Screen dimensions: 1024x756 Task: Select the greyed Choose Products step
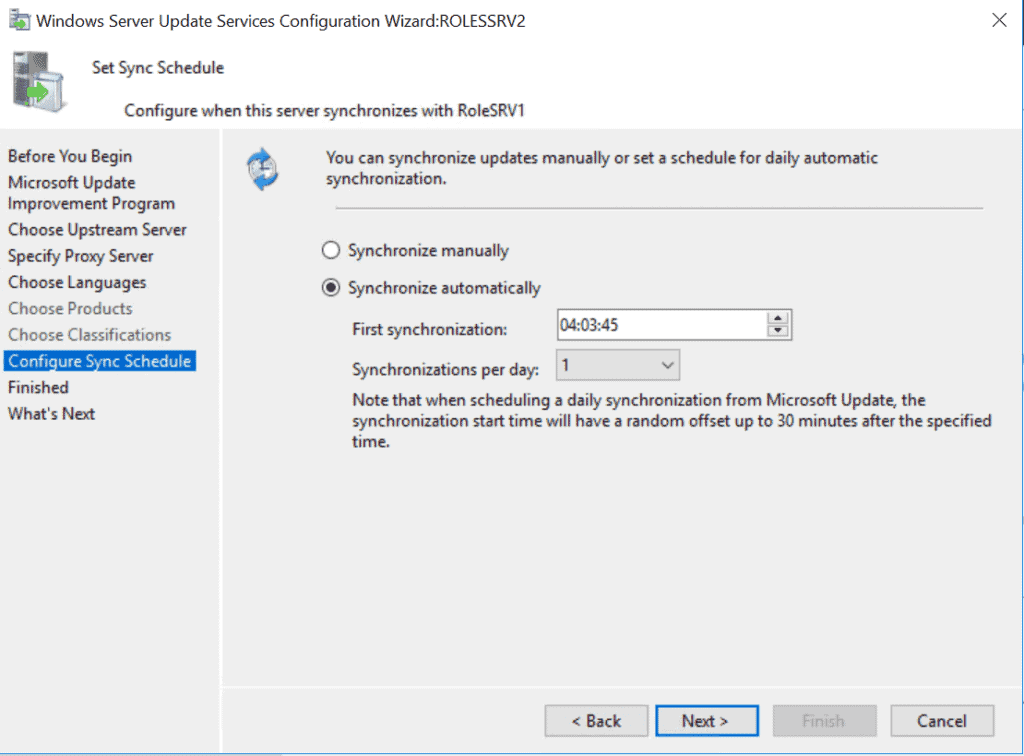click(71, 308)
